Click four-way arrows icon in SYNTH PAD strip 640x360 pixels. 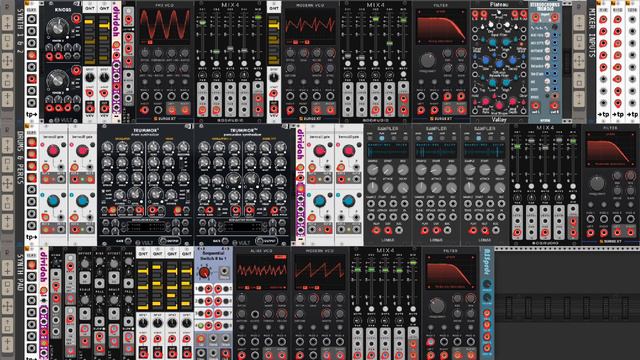[x=7, y=306]
